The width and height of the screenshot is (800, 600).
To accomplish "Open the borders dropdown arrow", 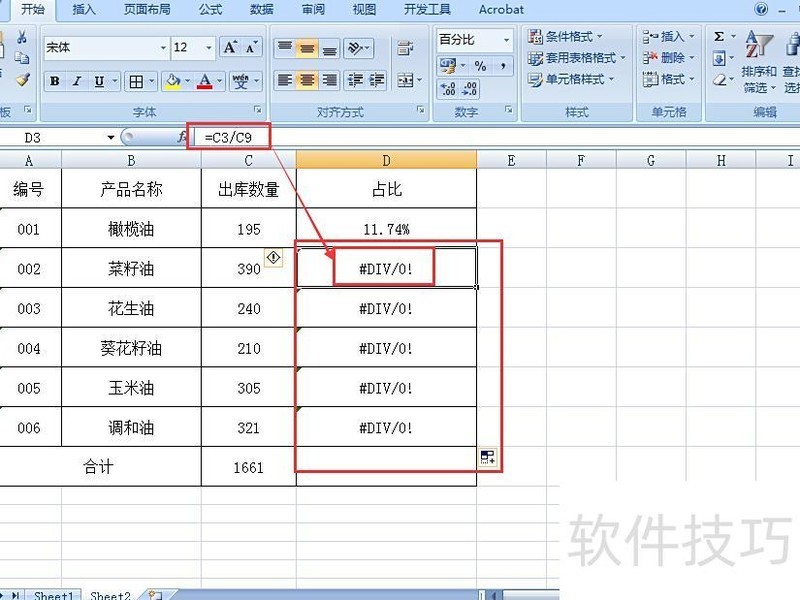I will [x=152, y=81].
